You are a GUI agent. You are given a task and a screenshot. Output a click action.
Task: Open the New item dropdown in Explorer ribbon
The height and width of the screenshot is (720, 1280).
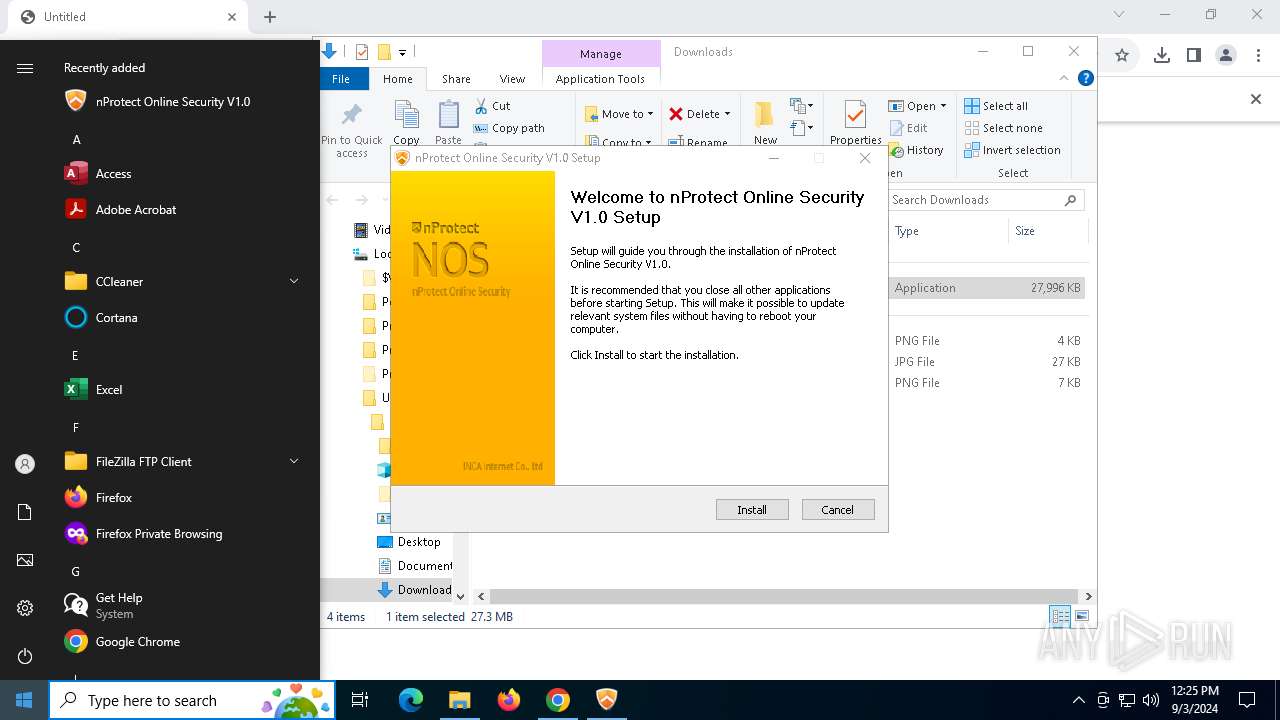coord(801,105)
